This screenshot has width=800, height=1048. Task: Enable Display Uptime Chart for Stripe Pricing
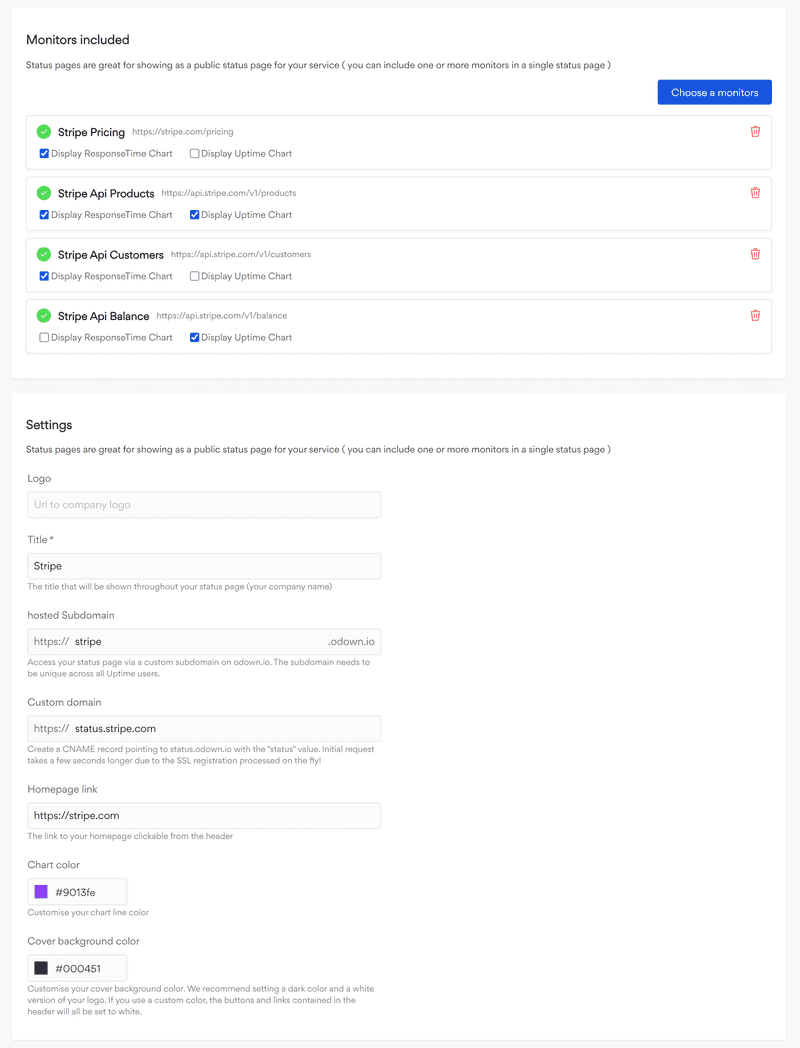coord(195,153)
